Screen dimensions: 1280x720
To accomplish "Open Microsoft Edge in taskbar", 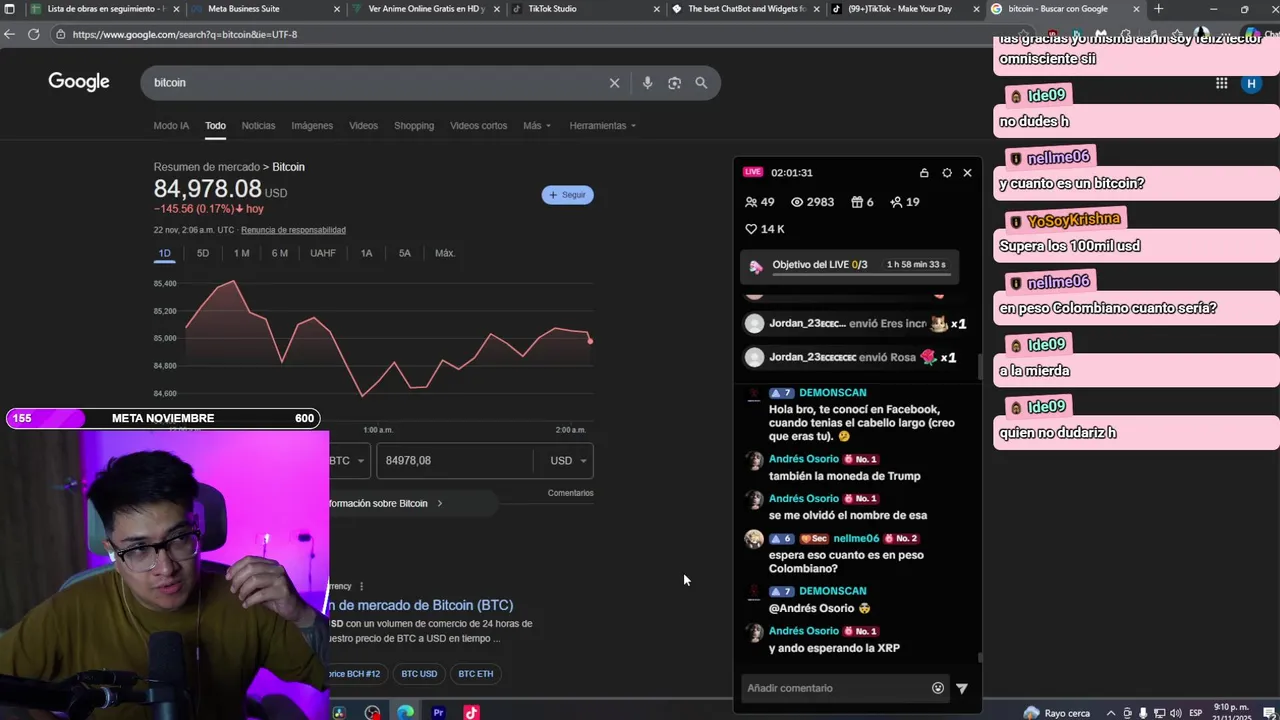I will pos(405,712).
